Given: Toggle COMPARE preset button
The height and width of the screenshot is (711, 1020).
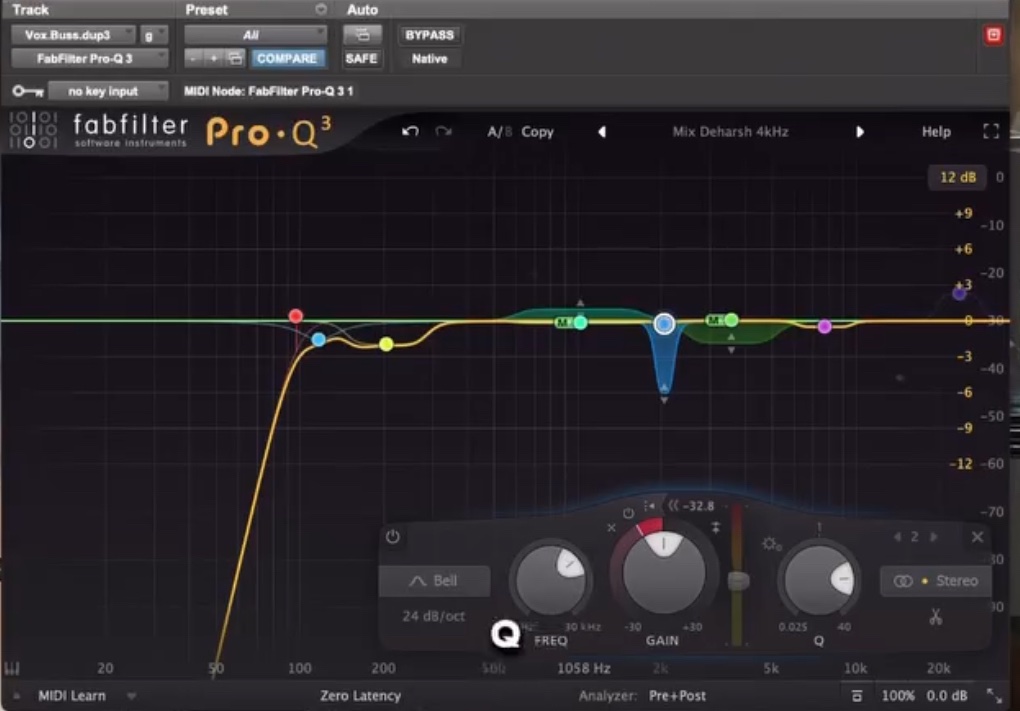Looking at the screenshot, I should click(286, 59).
